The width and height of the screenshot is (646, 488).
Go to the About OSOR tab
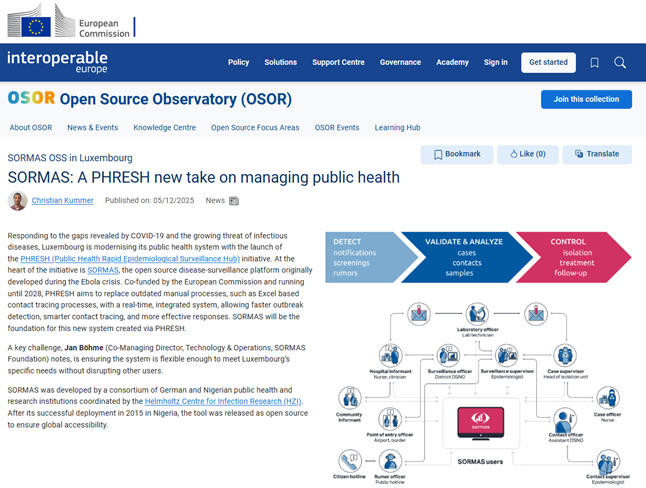(31, 128)
